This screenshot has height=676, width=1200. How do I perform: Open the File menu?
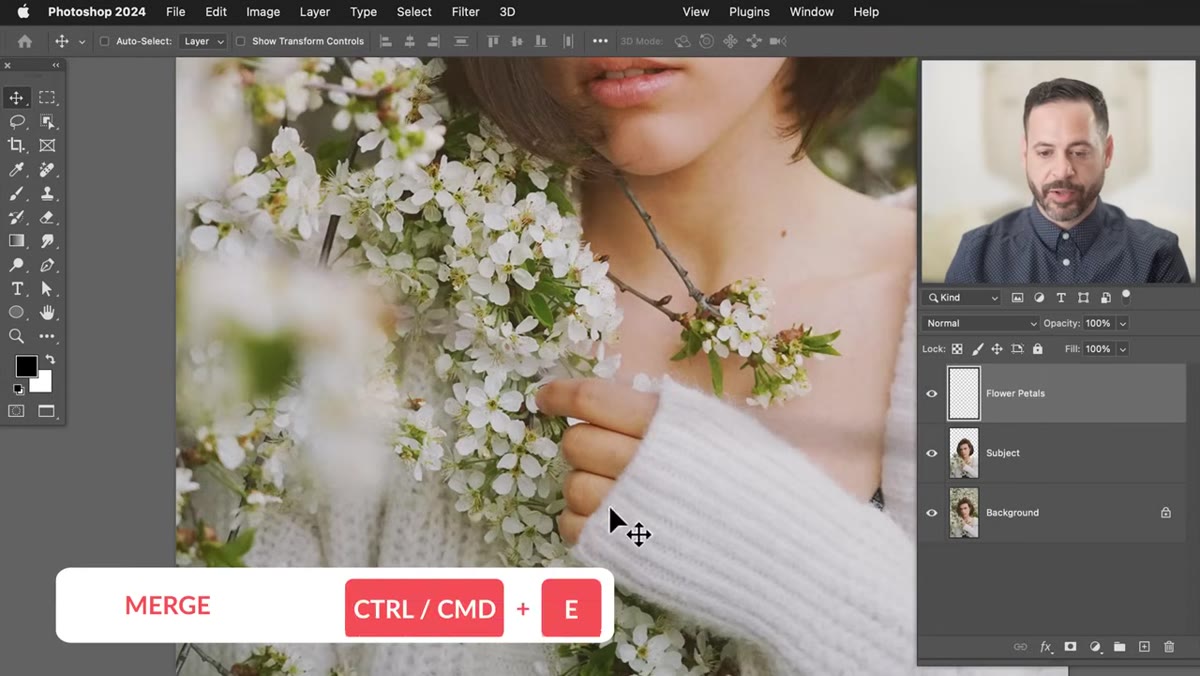[176, 12]
